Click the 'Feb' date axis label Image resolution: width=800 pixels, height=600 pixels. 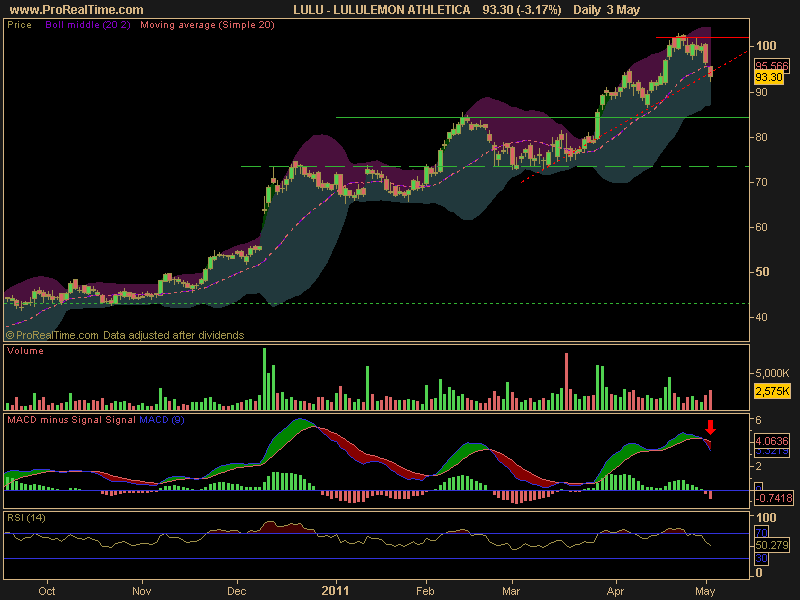pyautogui.click(x=425, y=591)
